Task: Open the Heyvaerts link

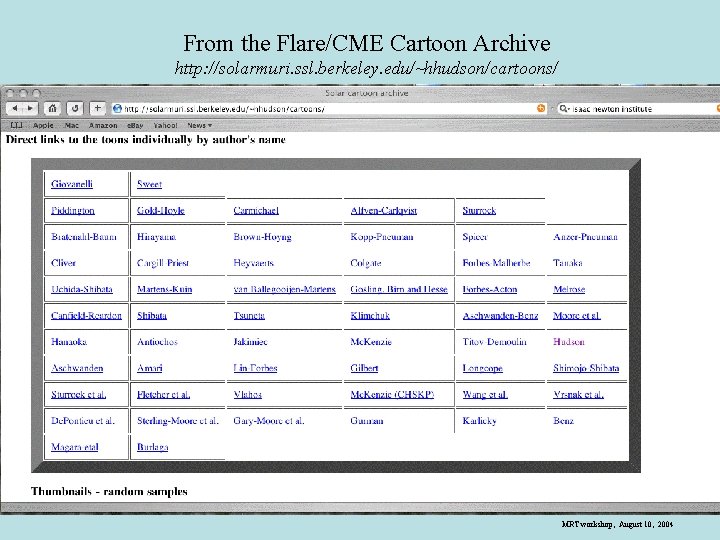Action: coord(253,263)
